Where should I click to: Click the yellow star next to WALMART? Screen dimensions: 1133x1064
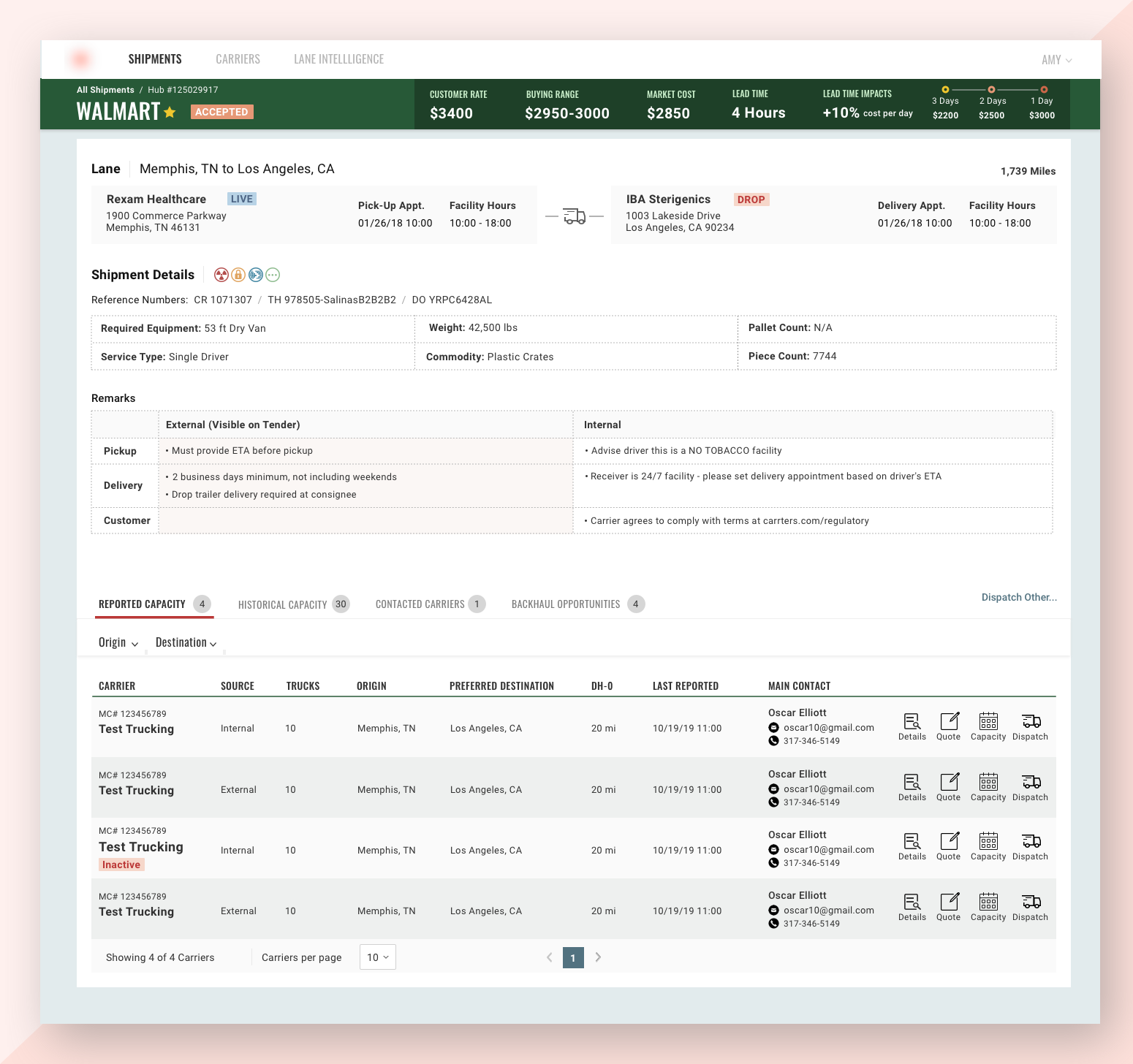(170, 112)
